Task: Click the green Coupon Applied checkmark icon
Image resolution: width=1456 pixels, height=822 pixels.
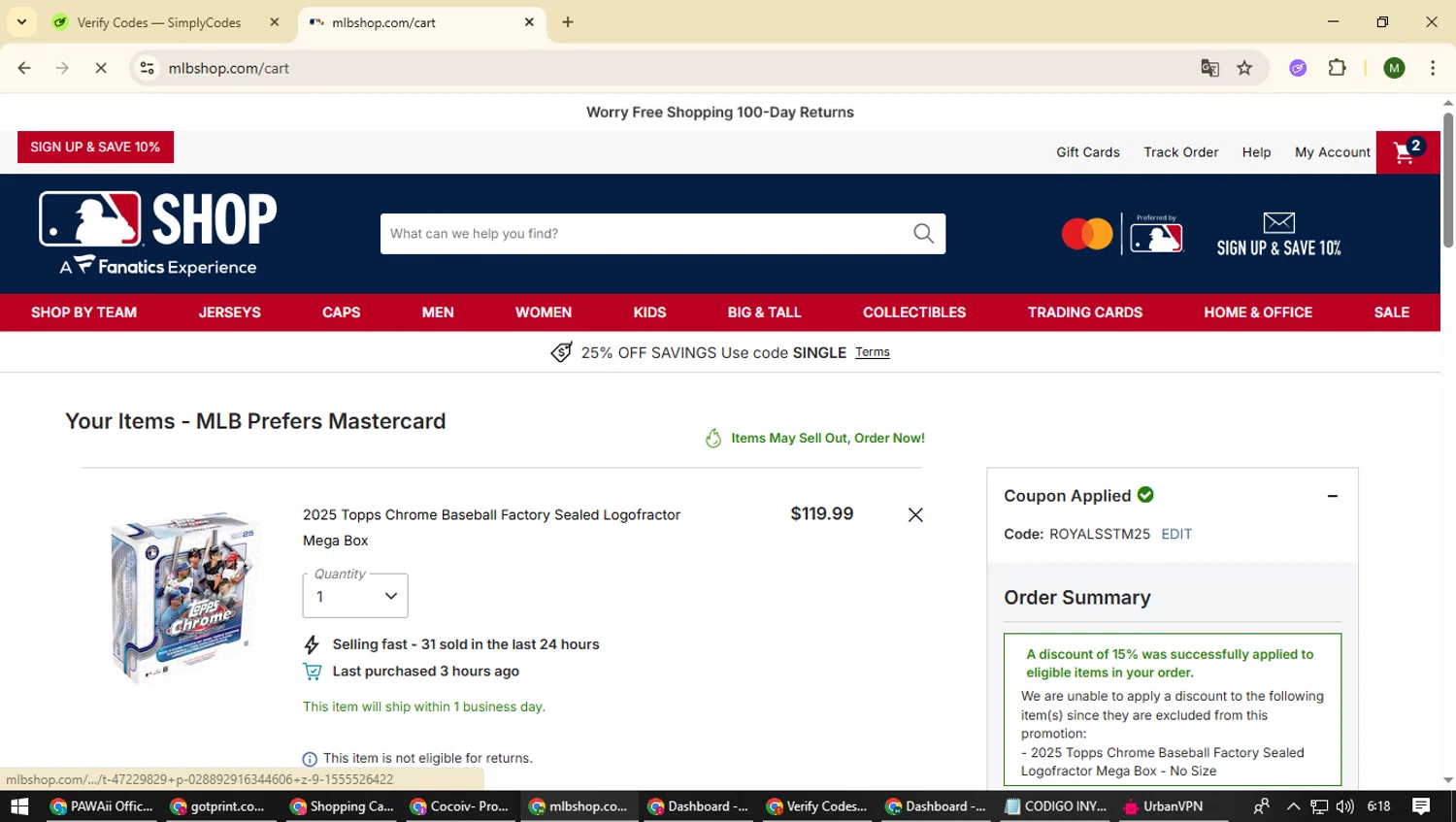Action: (x=1145, y=495)
